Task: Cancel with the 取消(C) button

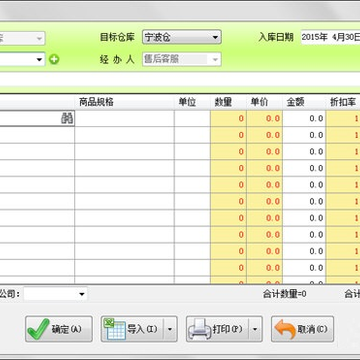Action: [302, 329]
